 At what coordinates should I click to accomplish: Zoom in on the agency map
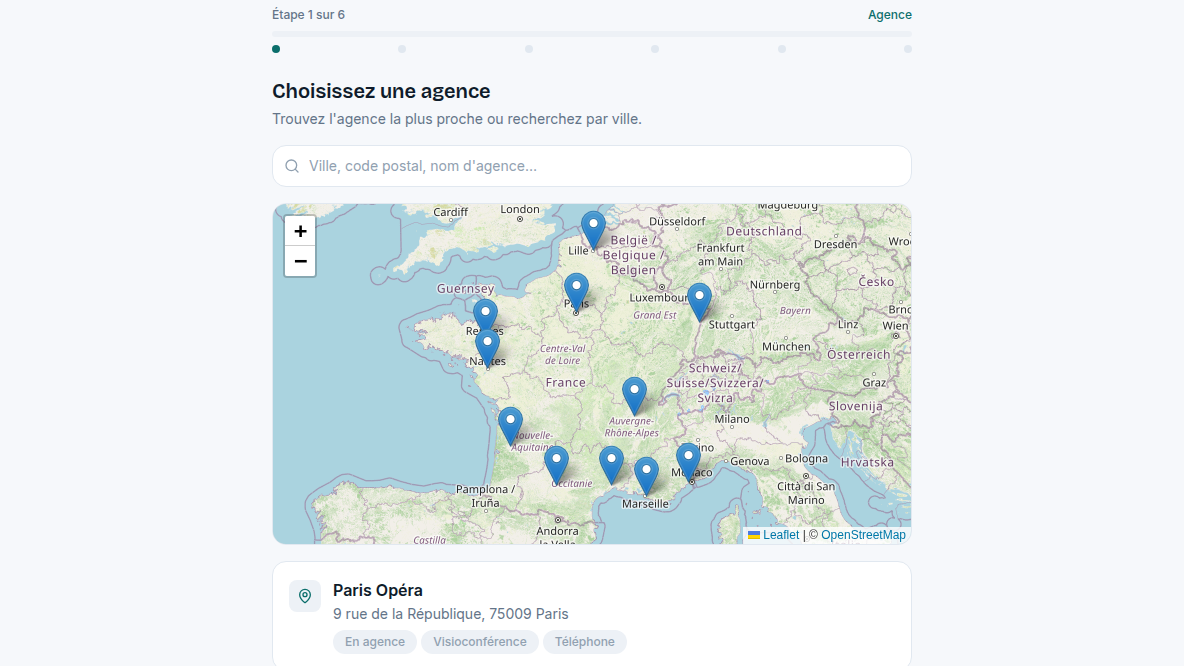(x=300, y=231)
